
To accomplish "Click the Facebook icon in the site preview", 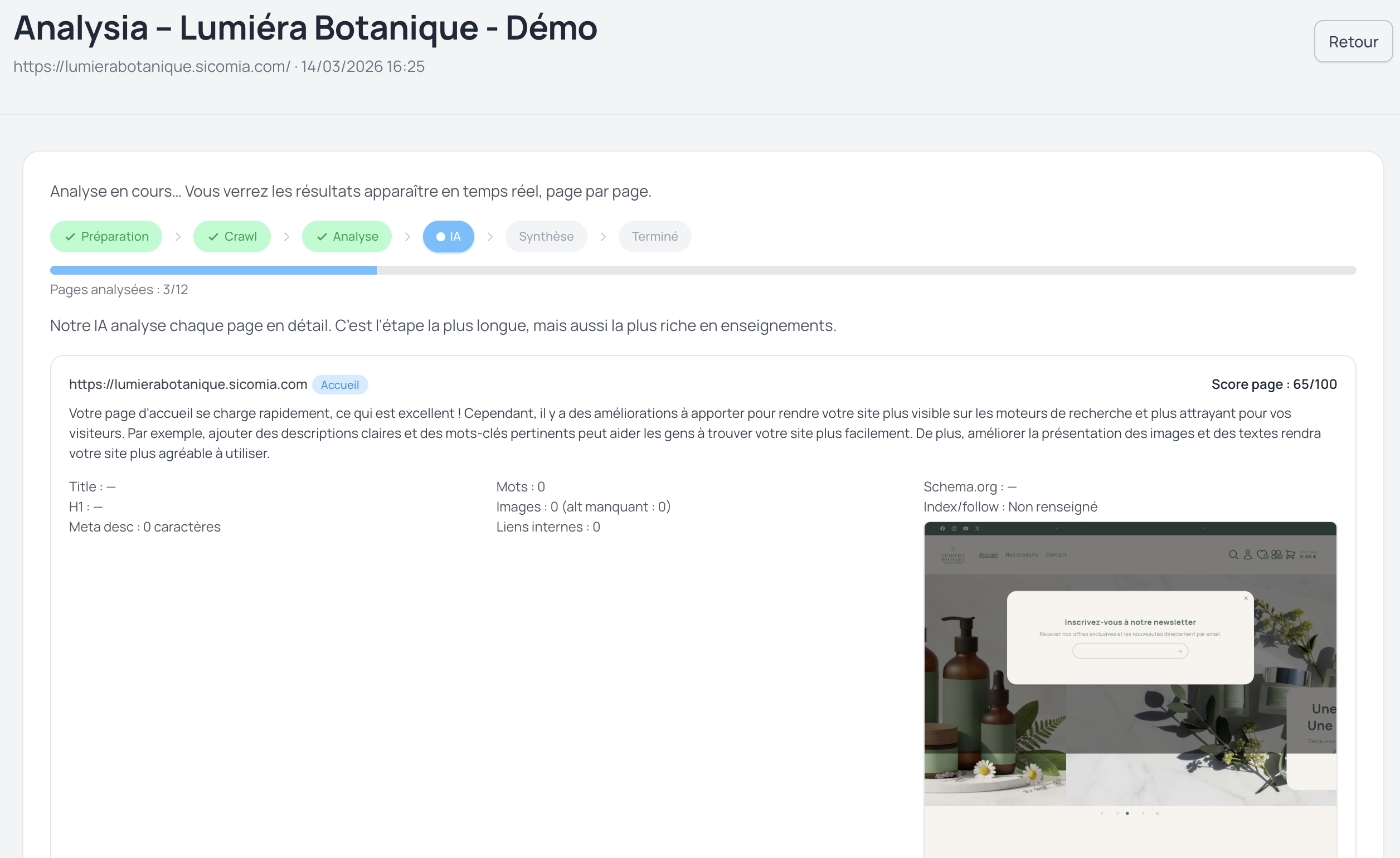I will pos(943,529).
